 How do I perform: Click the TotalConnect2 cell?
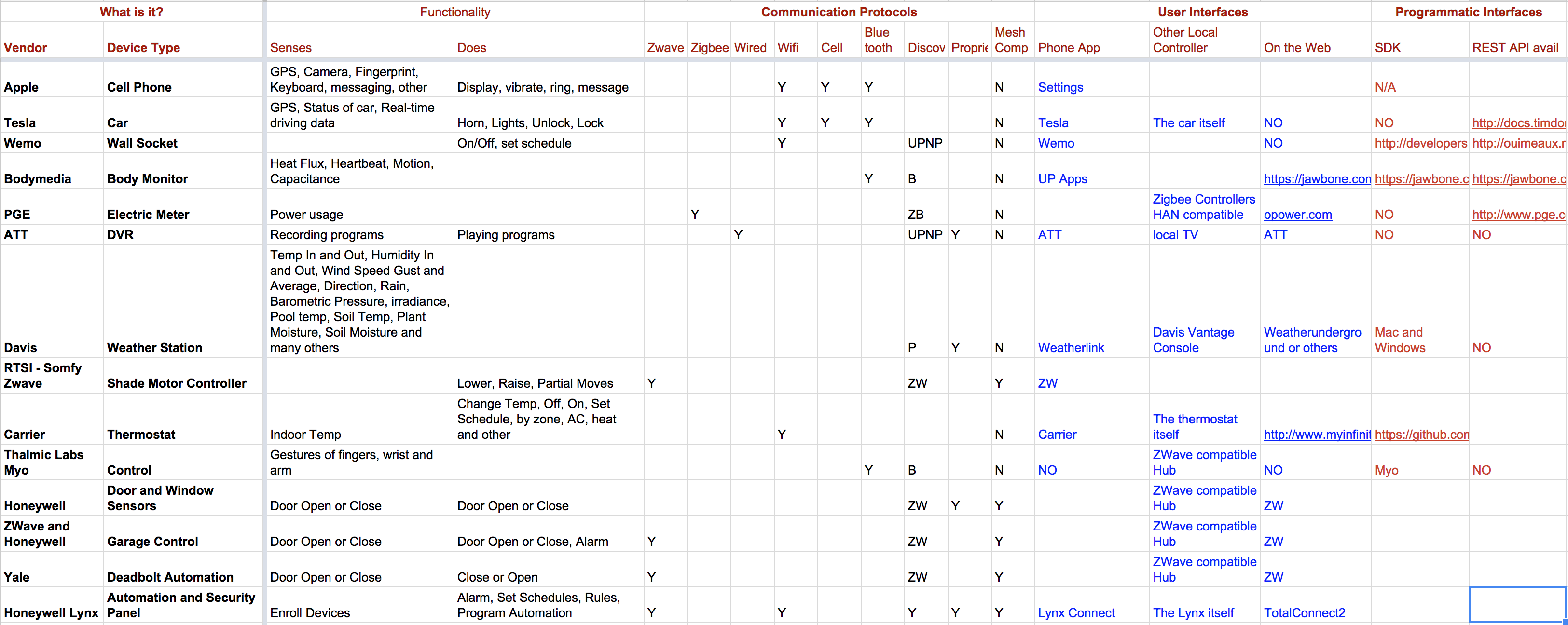point(1304,613)
